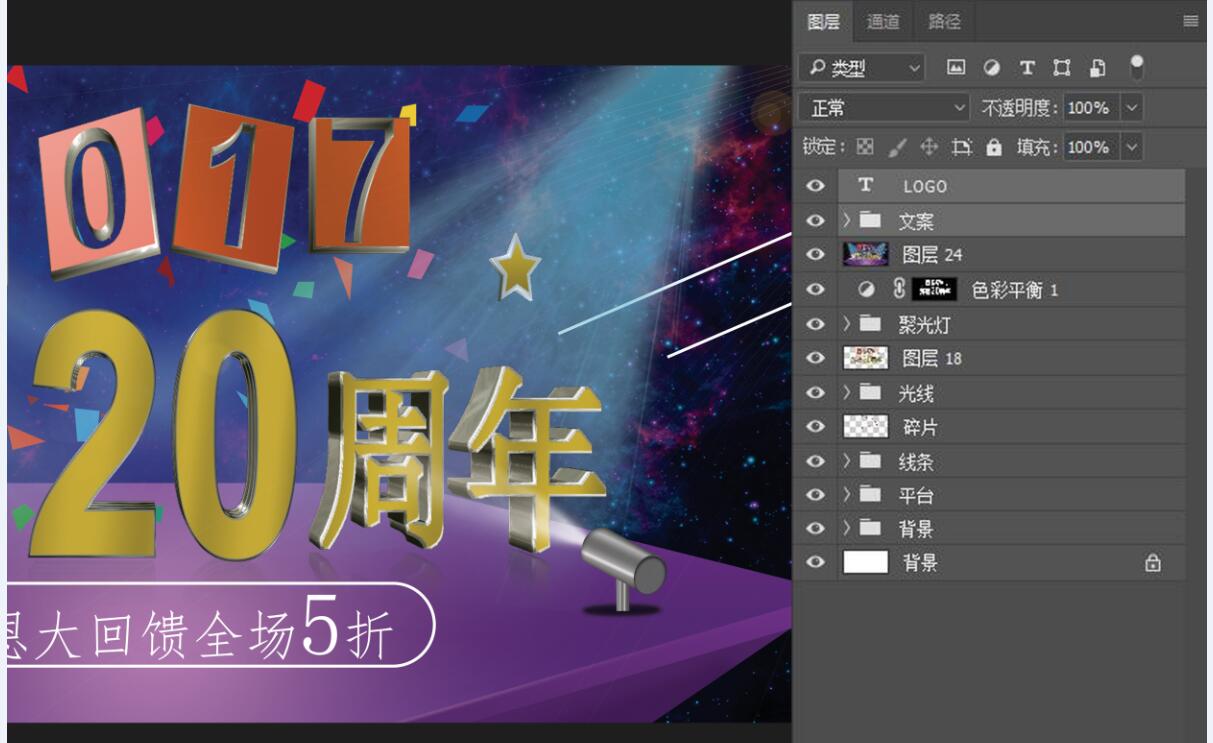Image resolution: width=1213 pixels, height=743 pixels.
Task: Click the folder icon of 光线 group
Action: tap(871, 393)
